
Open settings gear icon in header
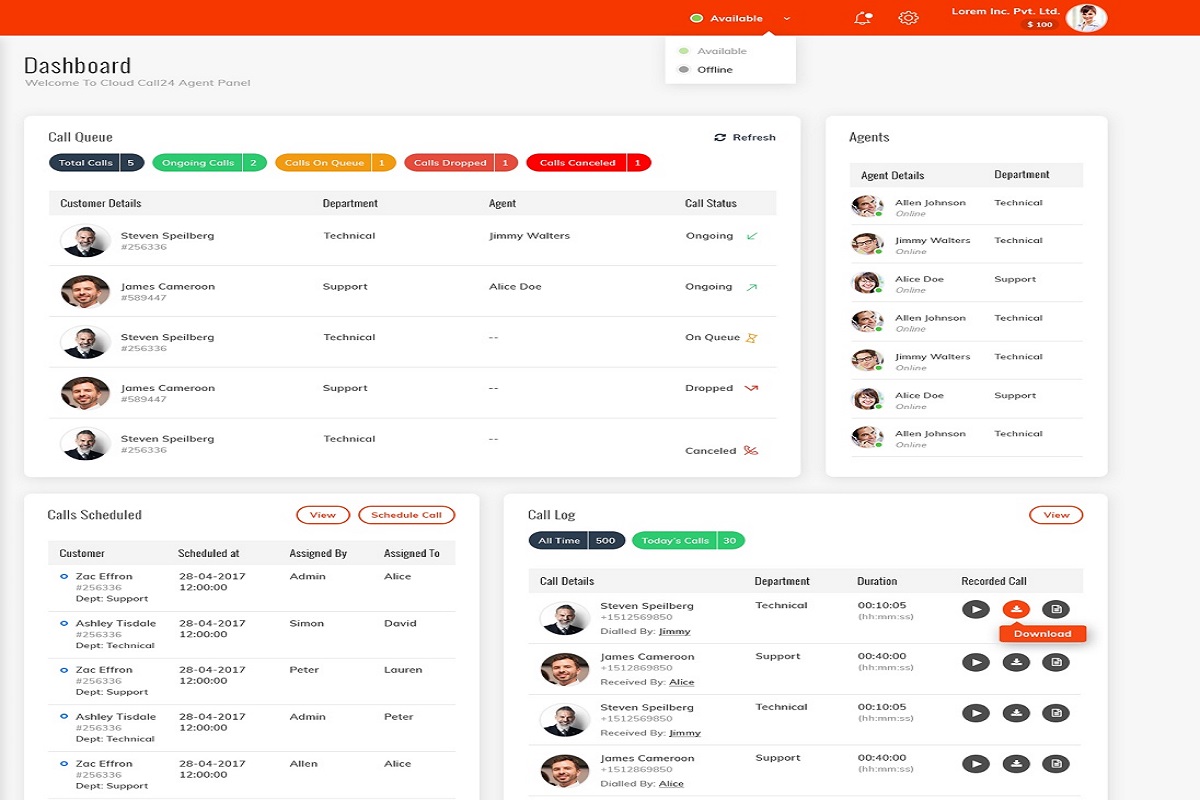click(908, 18)
